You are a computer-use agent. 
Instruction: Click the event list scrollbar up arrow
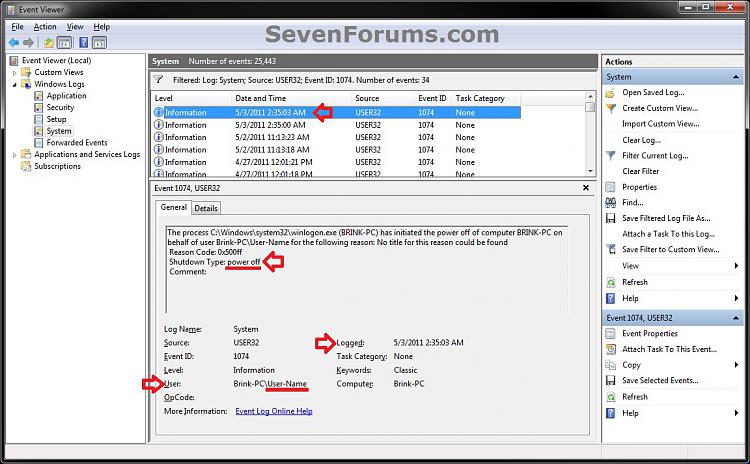coord(590,96)
